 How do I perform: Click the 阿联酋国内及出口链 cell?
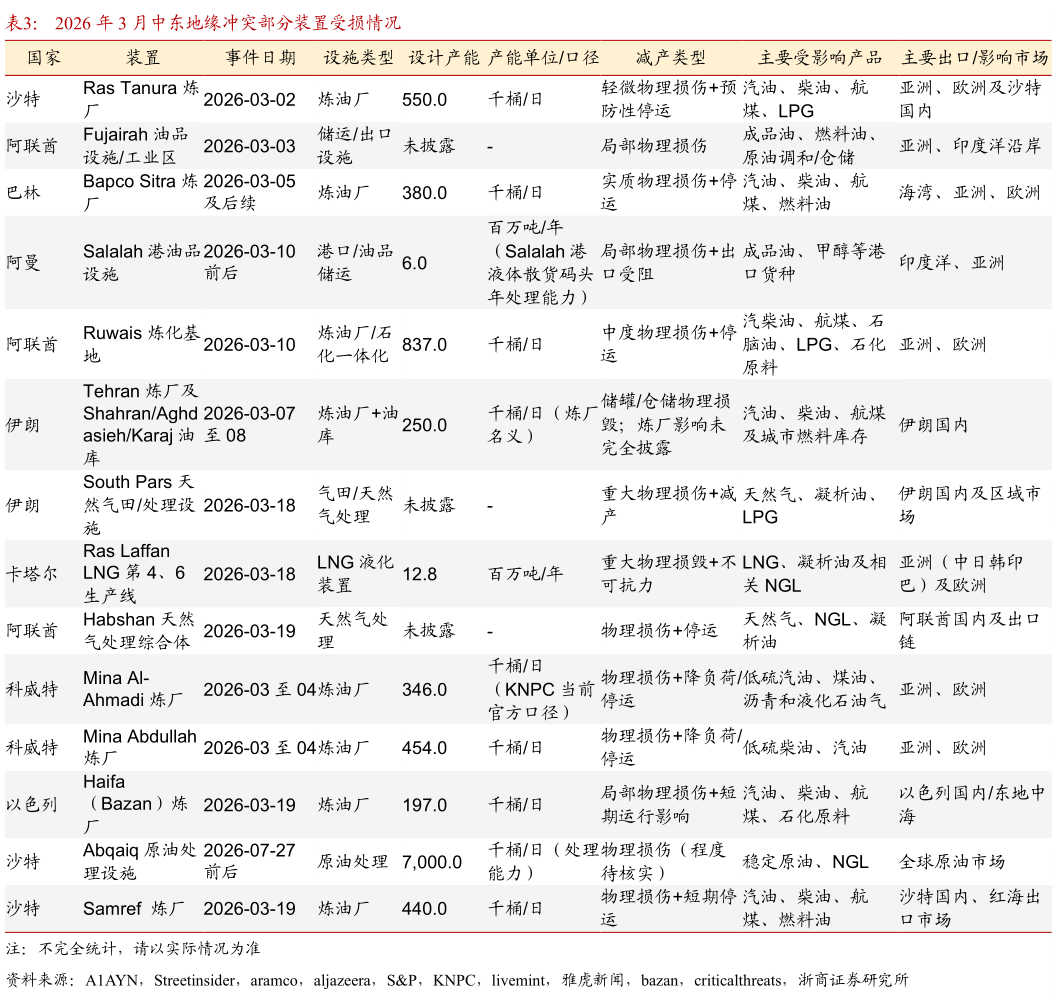(x=970, y=630)
